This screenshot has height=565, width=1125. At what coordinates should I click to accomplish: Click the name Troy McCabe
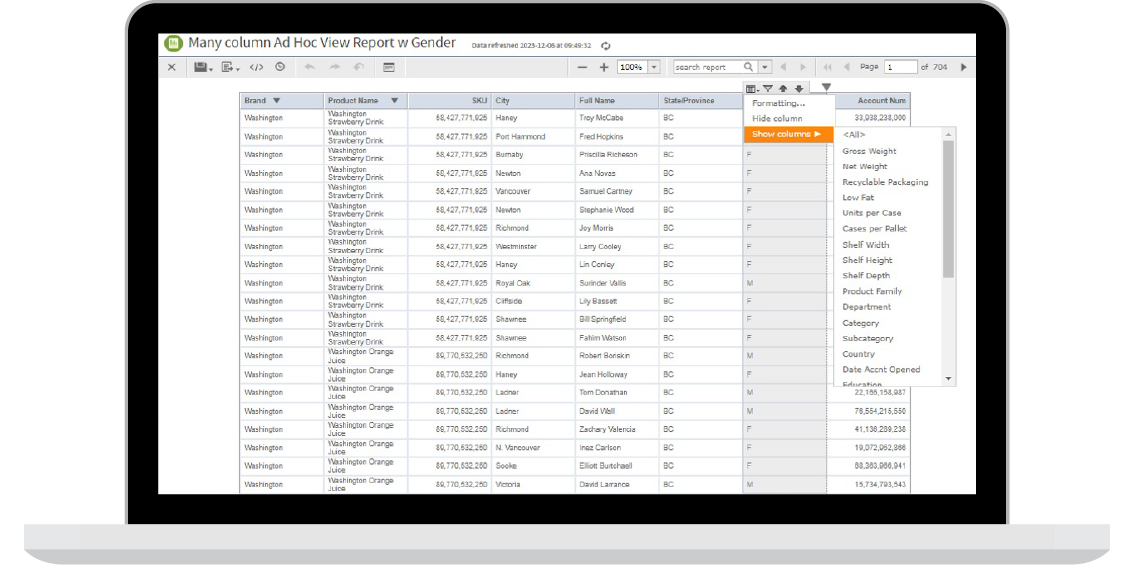[x=601, y=118]
